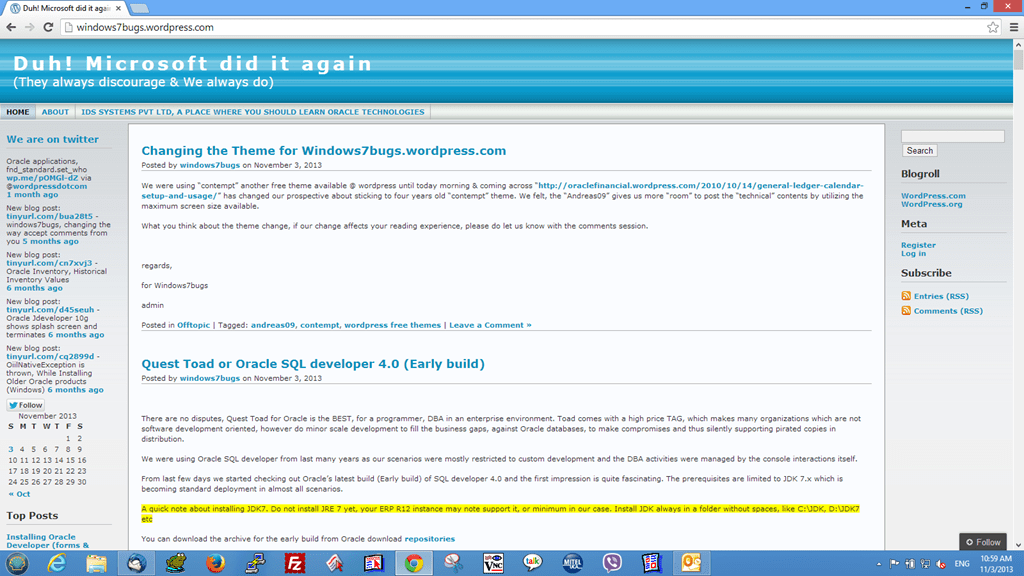Open the tinyurl.com/cn7xvj3 link

(49, 263)
